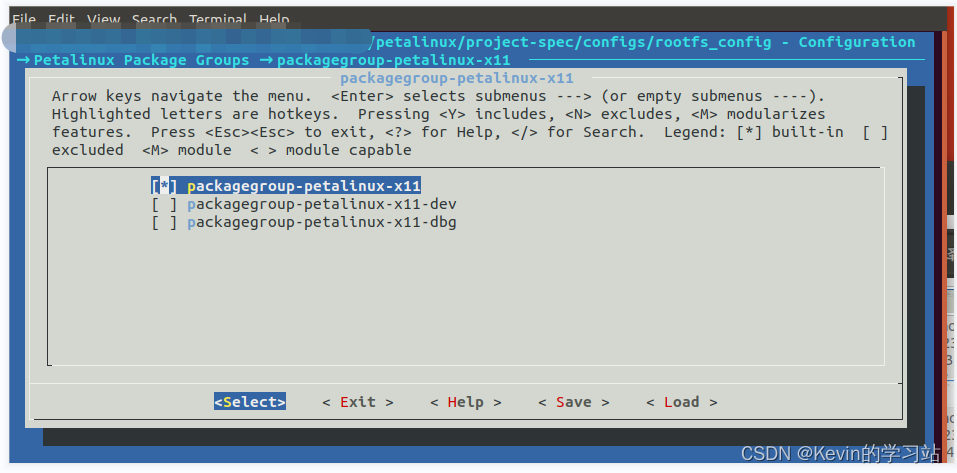Open the Edit menu
Image resolution: width=957 pixels, height=473 pixels.
(x=61, y=19)
